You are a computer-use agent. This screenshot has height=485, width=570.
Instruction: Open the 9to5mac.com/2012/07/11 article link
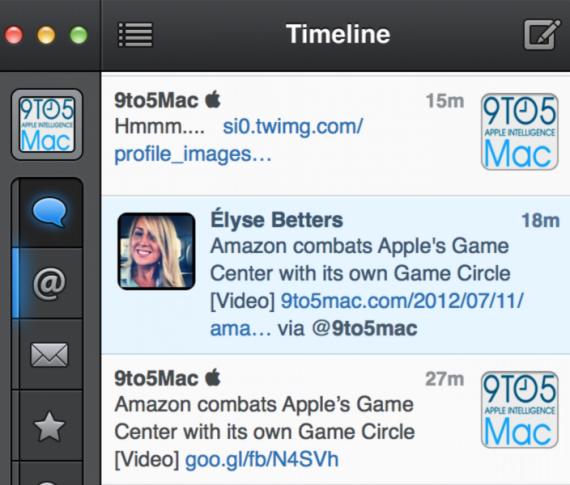coord(366,315)
